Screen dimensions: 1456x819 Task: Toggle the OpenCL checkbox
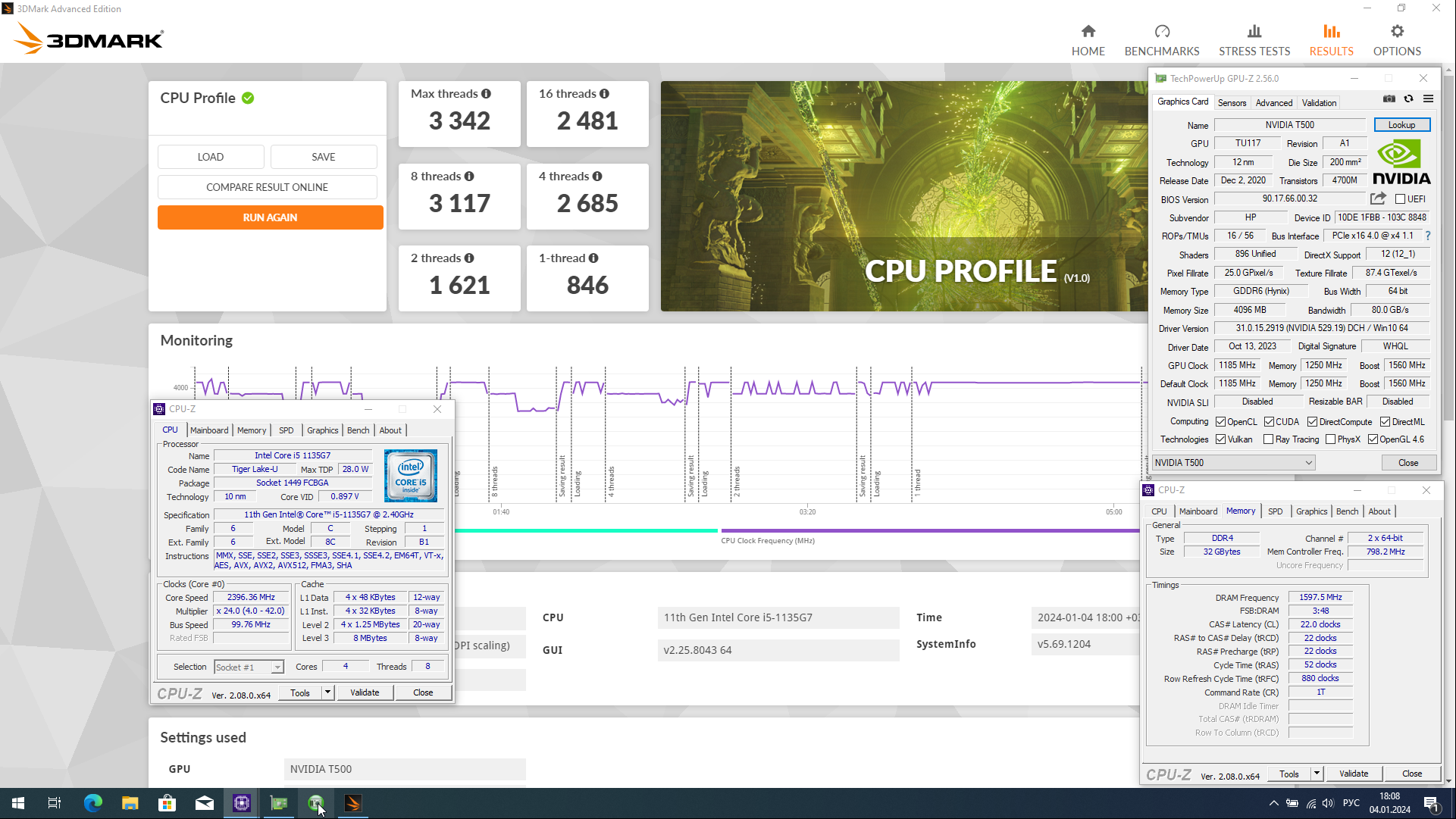click(1220, 422)
